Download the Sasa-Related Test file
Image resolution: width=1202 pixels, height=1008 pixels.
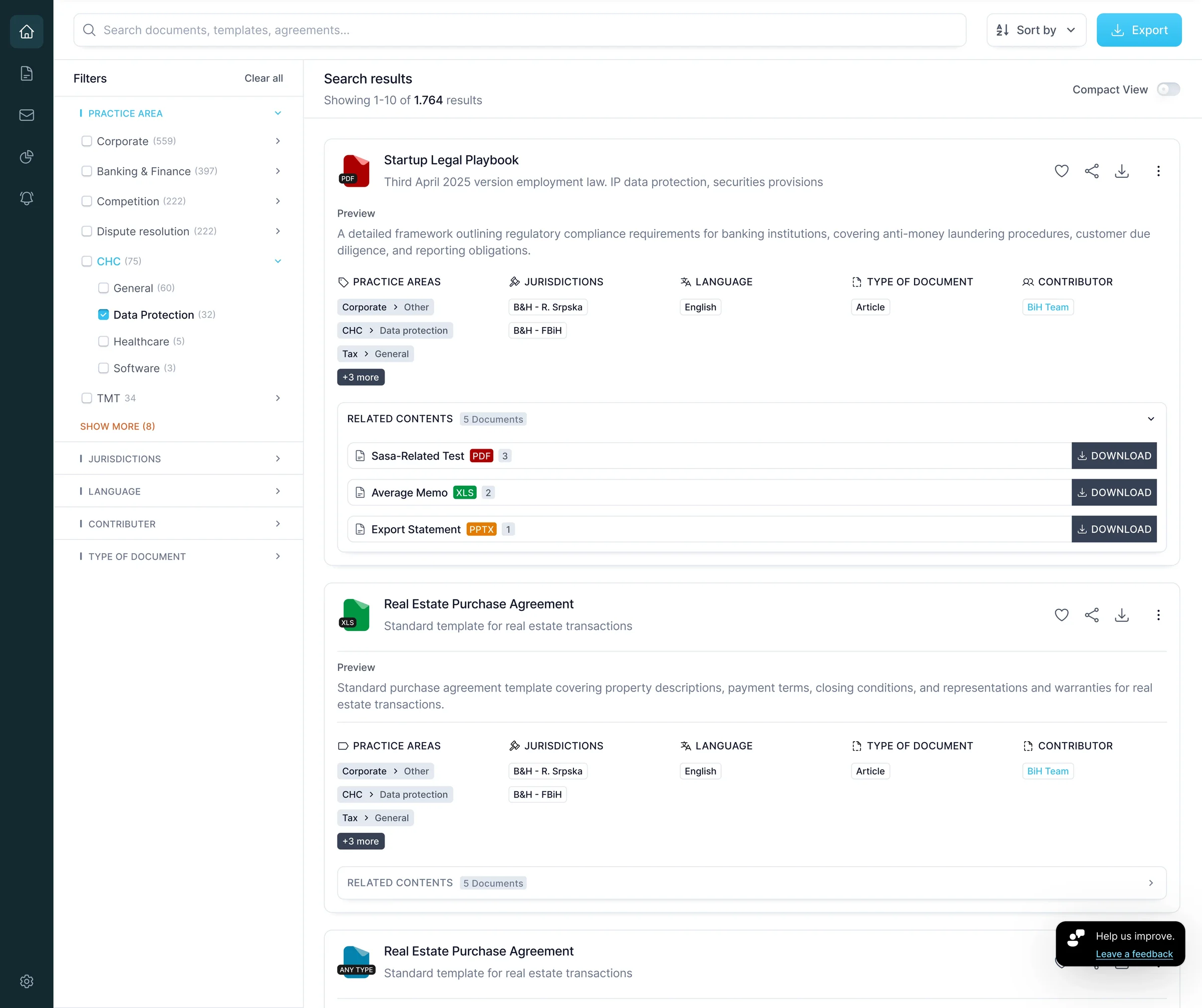pos(1114,456)
